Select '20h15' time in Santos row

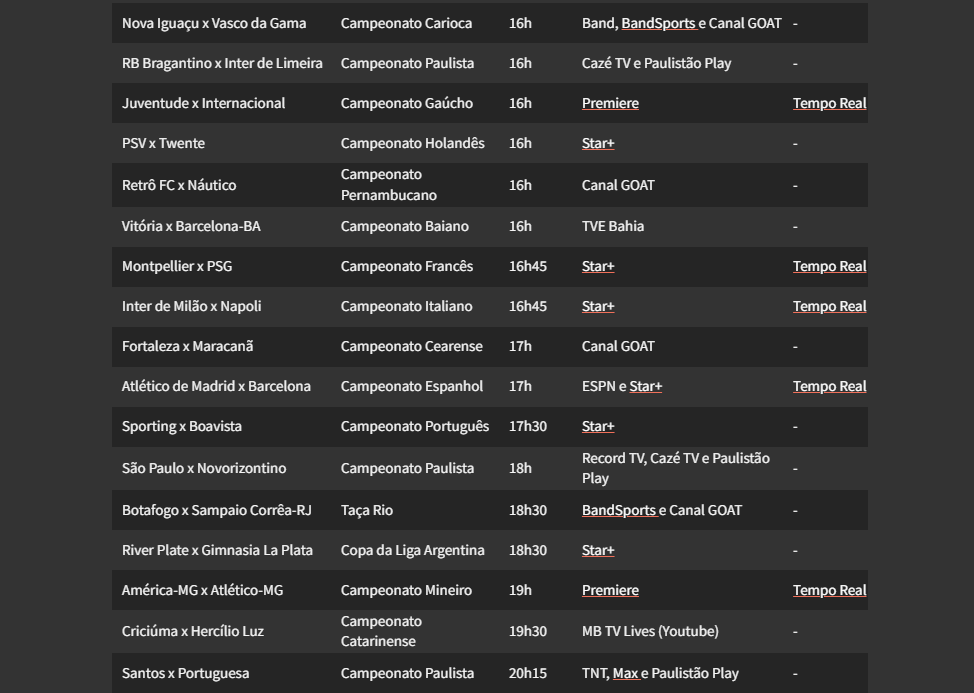click(527, 673)
